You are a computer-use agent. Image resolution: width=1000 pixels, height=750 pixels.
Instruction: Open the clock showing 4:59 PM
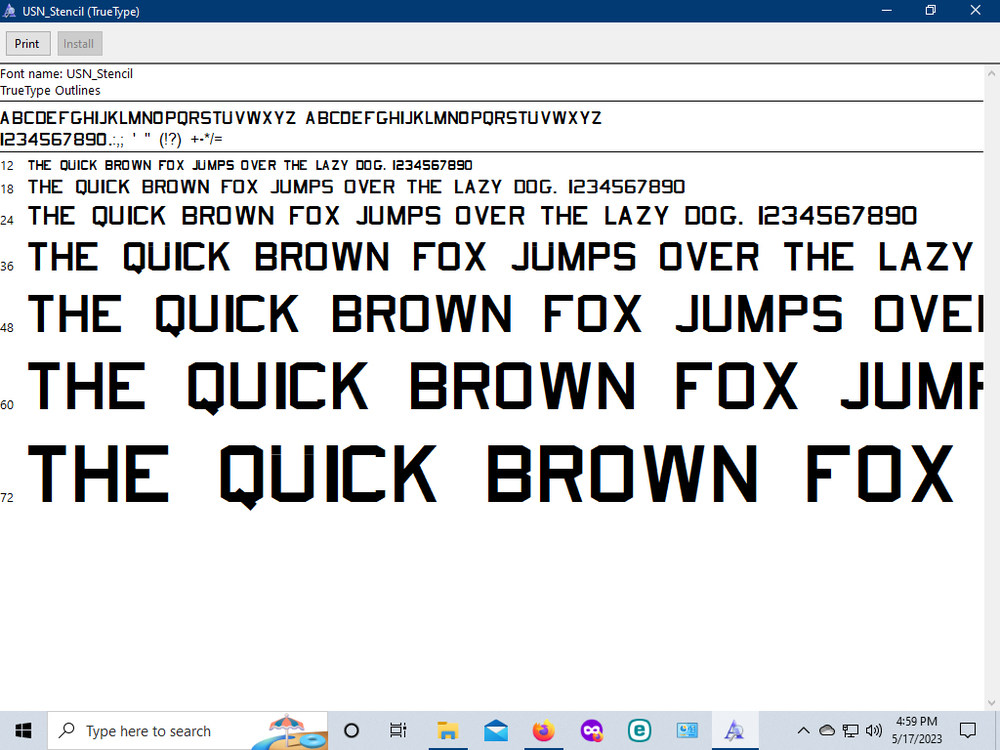pos(916,731)
